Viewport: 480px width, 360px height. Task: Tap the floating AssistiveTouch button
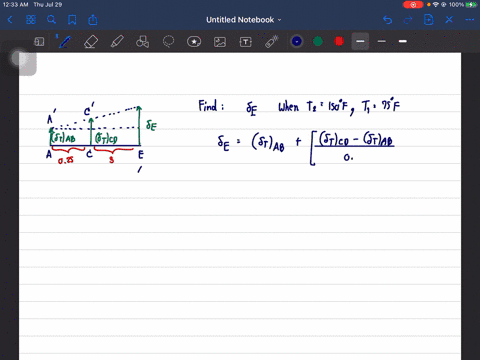19,59
